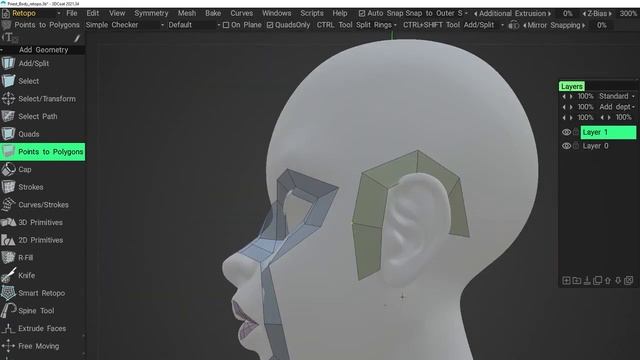The image size is (640, 360).
Task: Open the Add depth dropdown in Layers
Action: (617, 107)
